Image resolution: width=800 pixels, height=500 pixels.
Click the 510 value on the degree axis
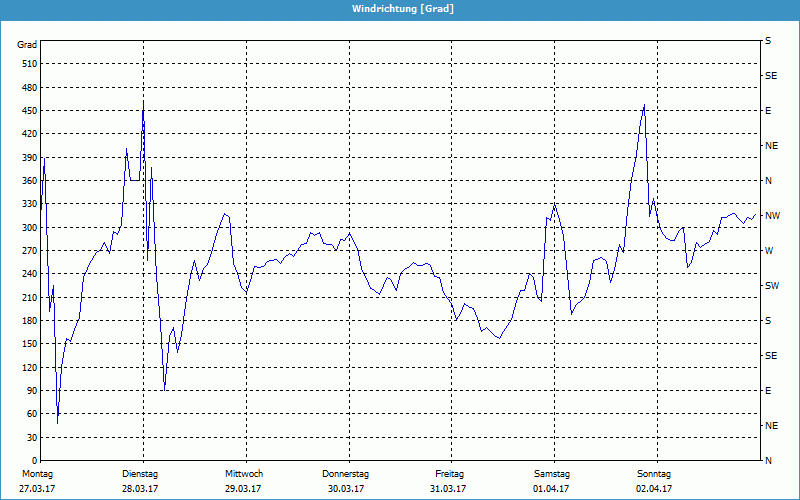click(x=28, y=64)
